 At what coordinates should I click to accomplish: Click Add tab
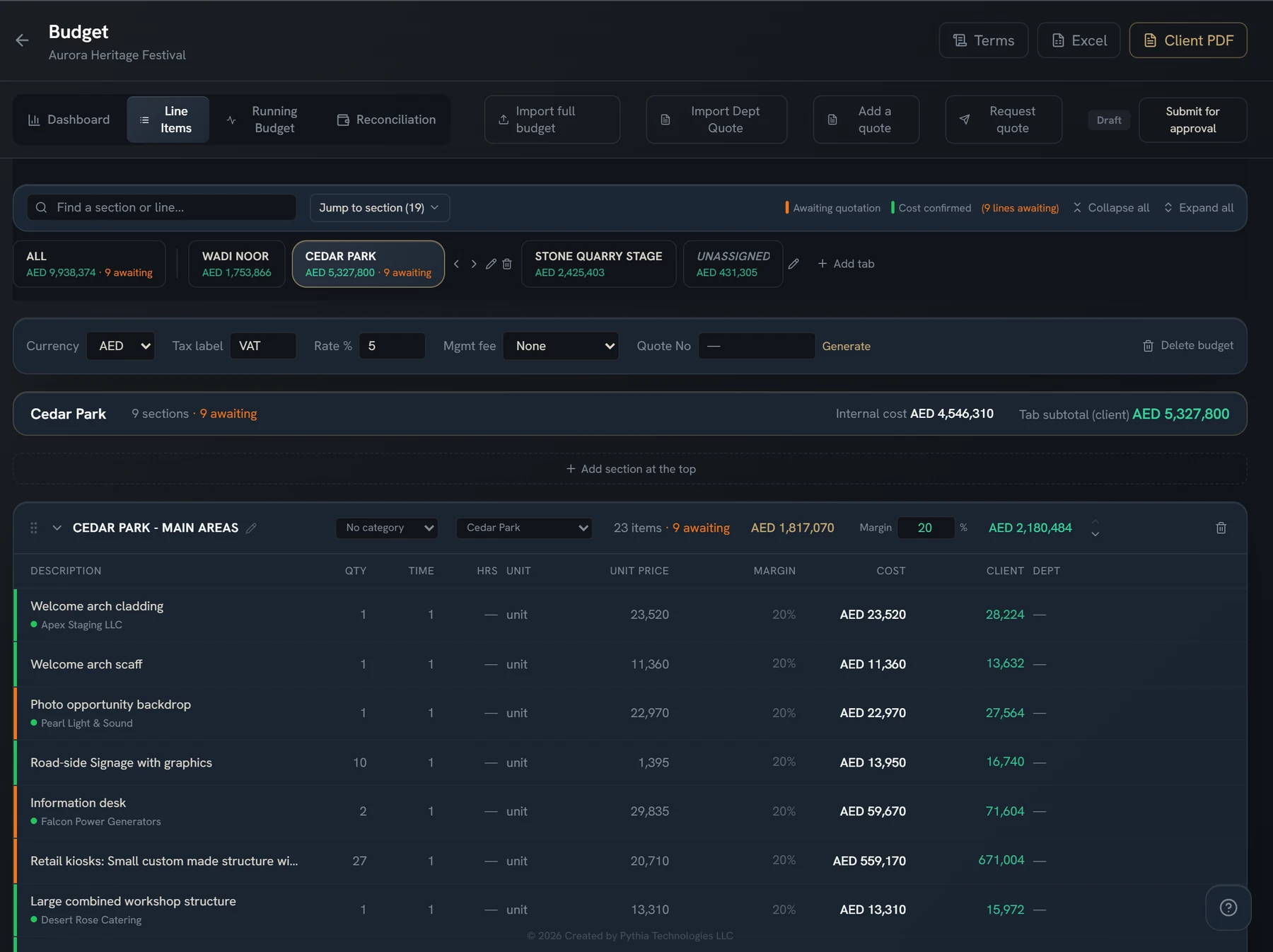coord(846,264)
